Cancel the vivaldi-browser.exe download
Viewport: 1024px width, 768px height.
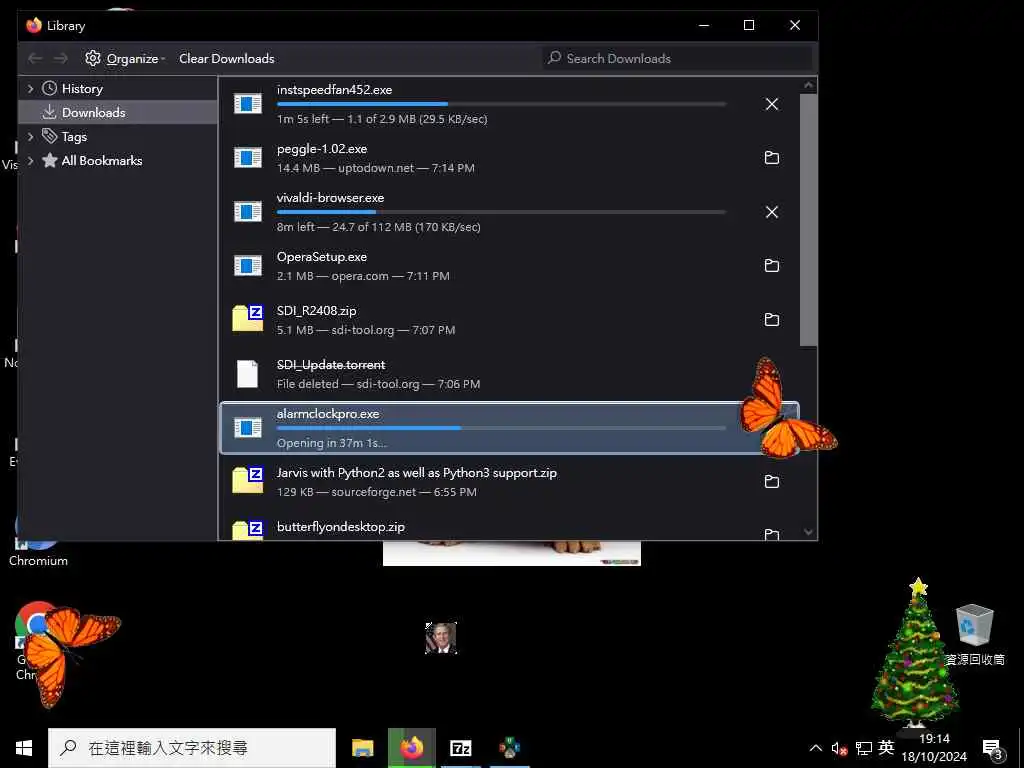(771, 212)
